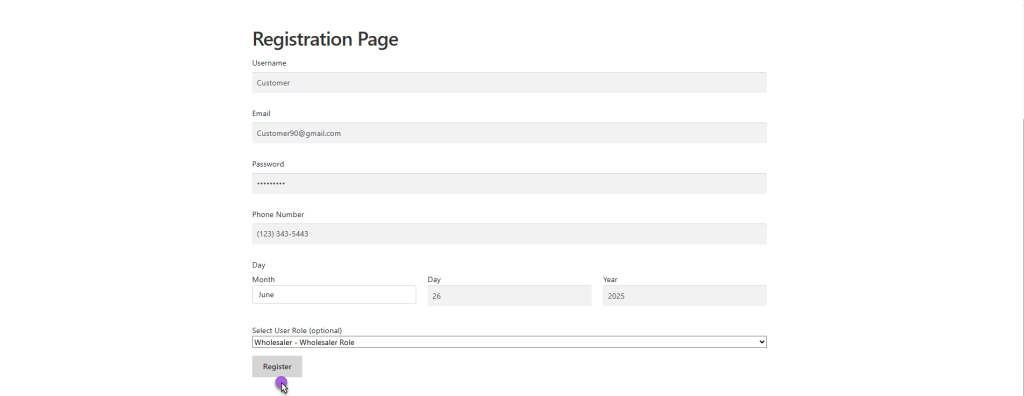Click the Password label text
Screen dimensions: 1024x396
pyautogui.click(x=268, y=164)
